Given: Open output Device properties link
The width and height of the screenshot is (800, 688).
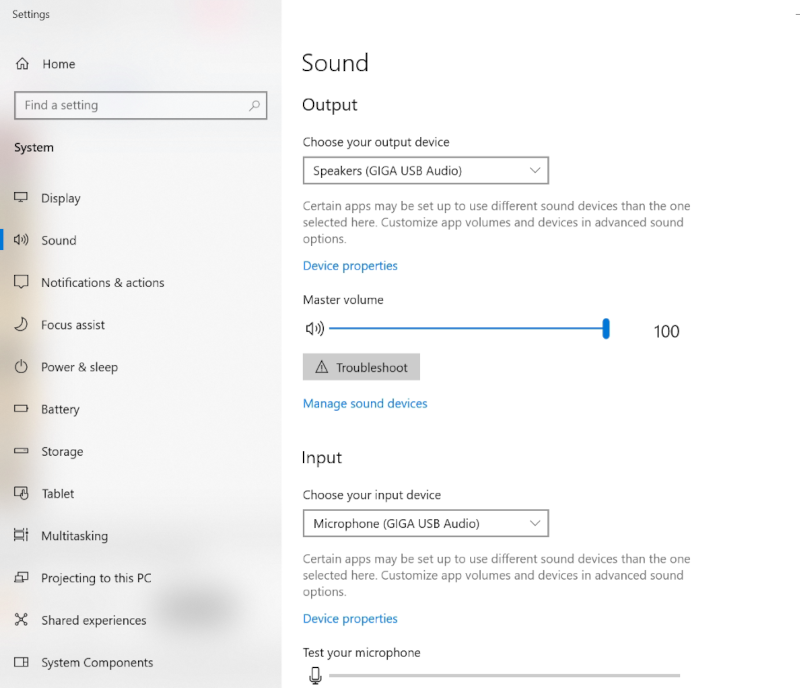Looking at the screenshot, I should click(350, 266).
